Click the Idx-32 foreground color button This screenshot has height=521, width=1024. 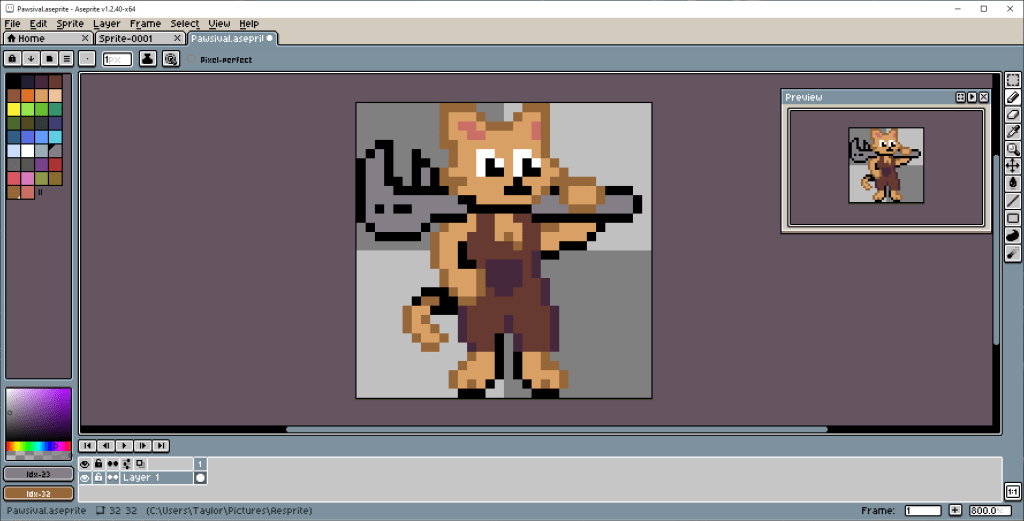click(38, 493)
